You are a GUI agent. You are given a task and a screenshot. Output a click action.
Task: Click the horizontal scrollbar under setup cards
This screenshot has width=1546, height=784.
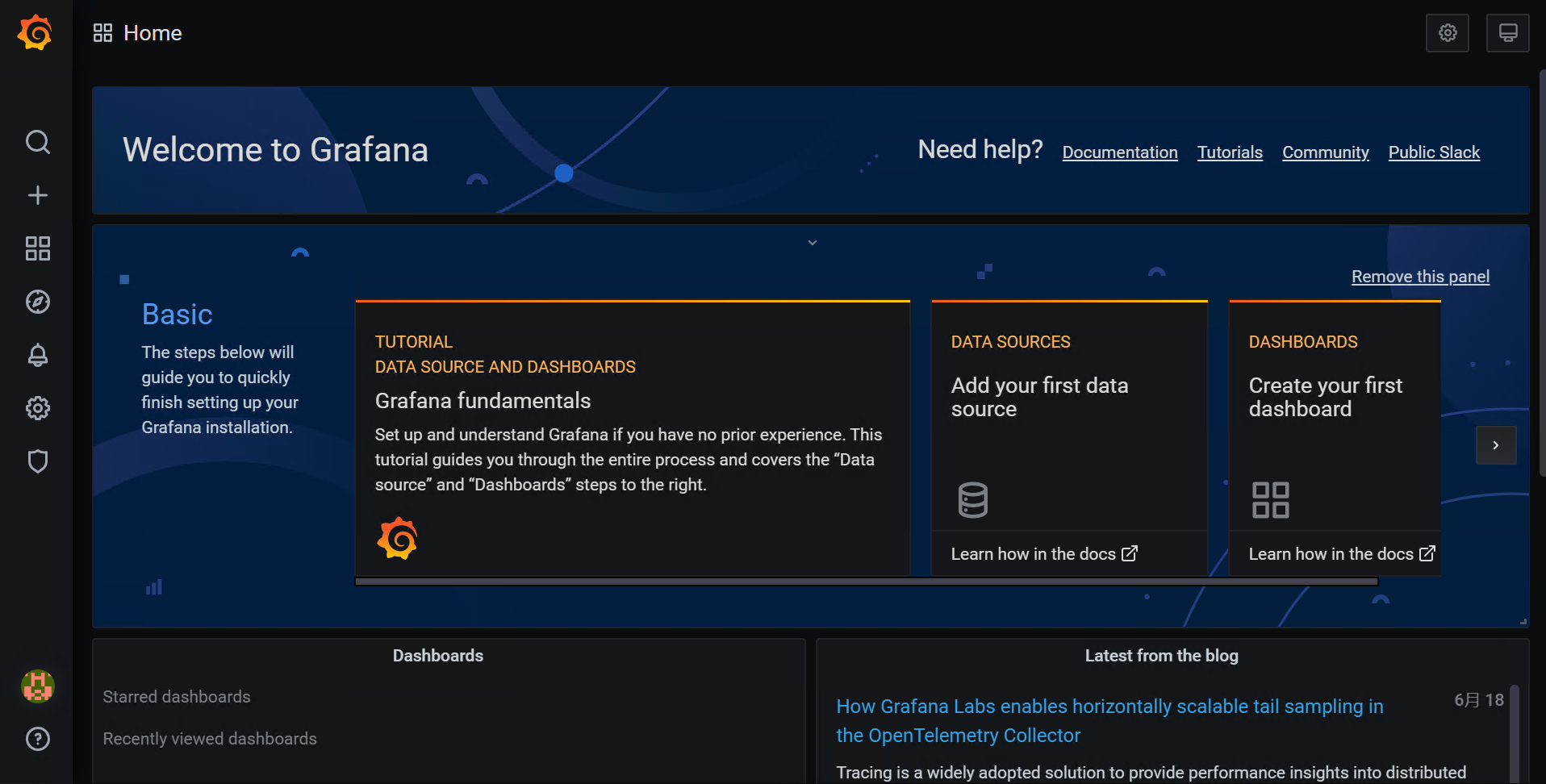[x=866, y=582]
